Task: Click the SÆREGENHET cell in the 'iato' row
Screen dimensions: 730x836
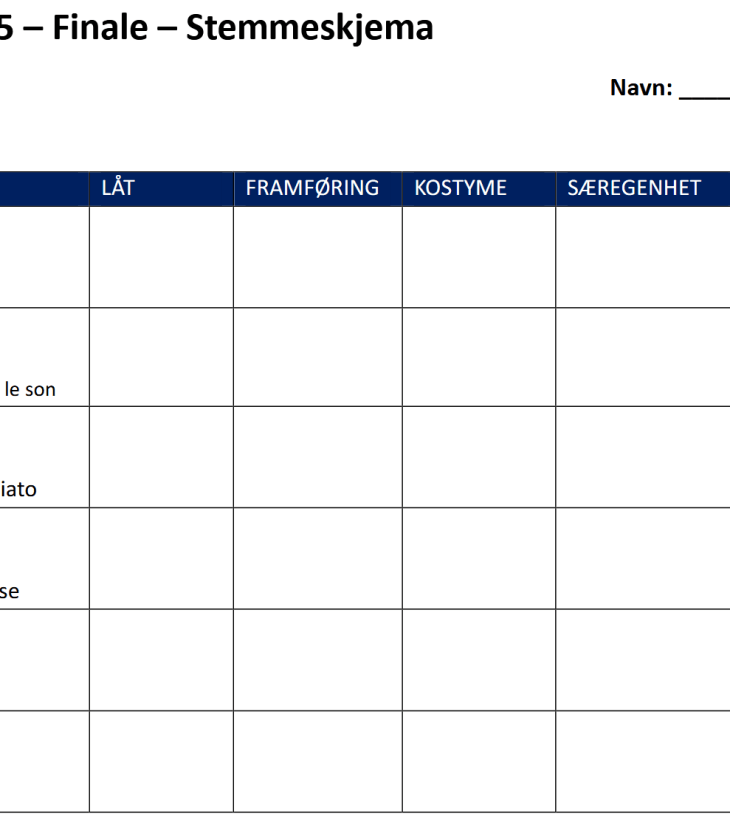Action: click(642, 458)
